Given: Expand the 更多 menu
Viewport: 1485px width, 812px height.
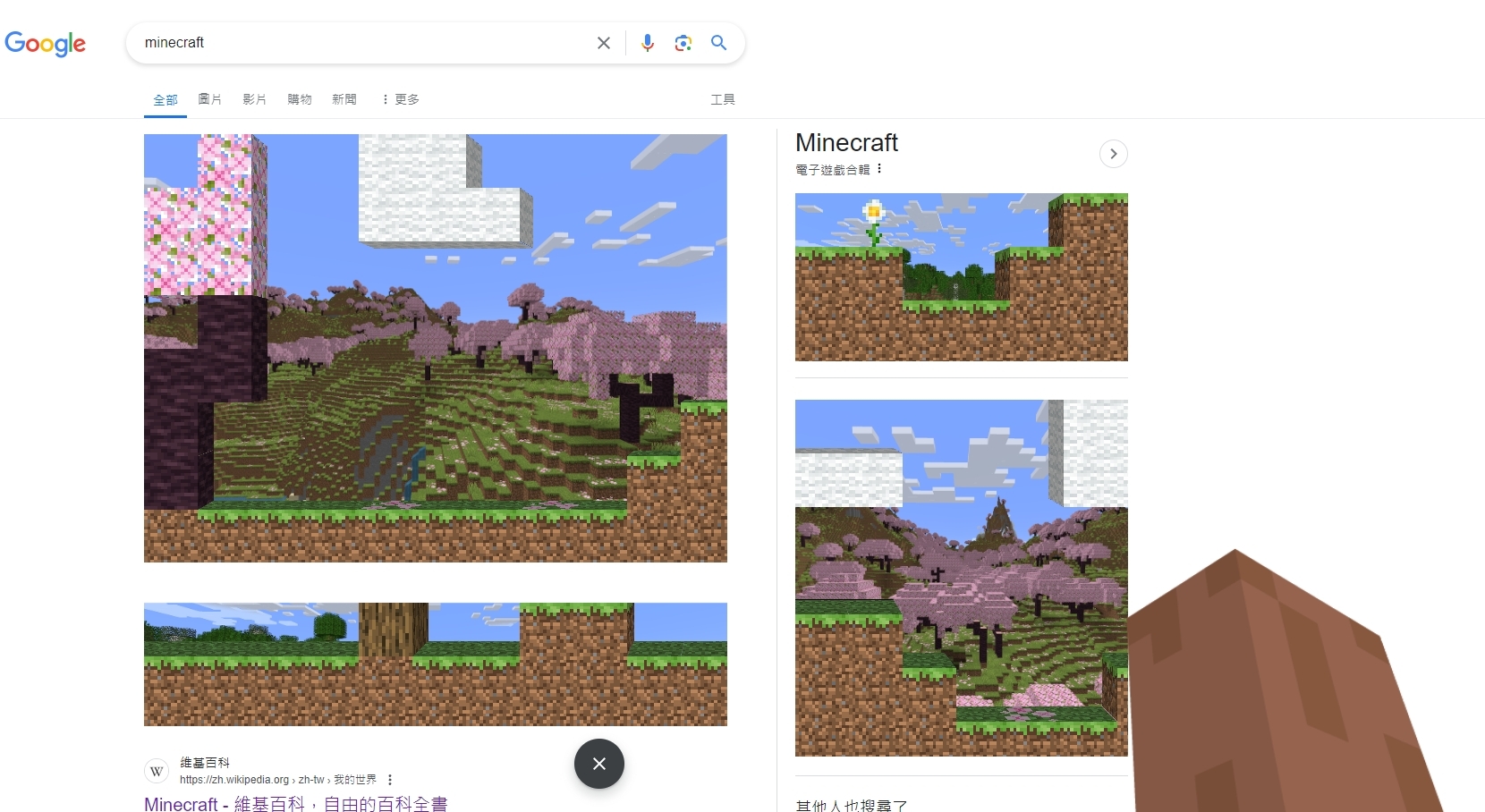Looking at the screenshot, I should 400,99.
